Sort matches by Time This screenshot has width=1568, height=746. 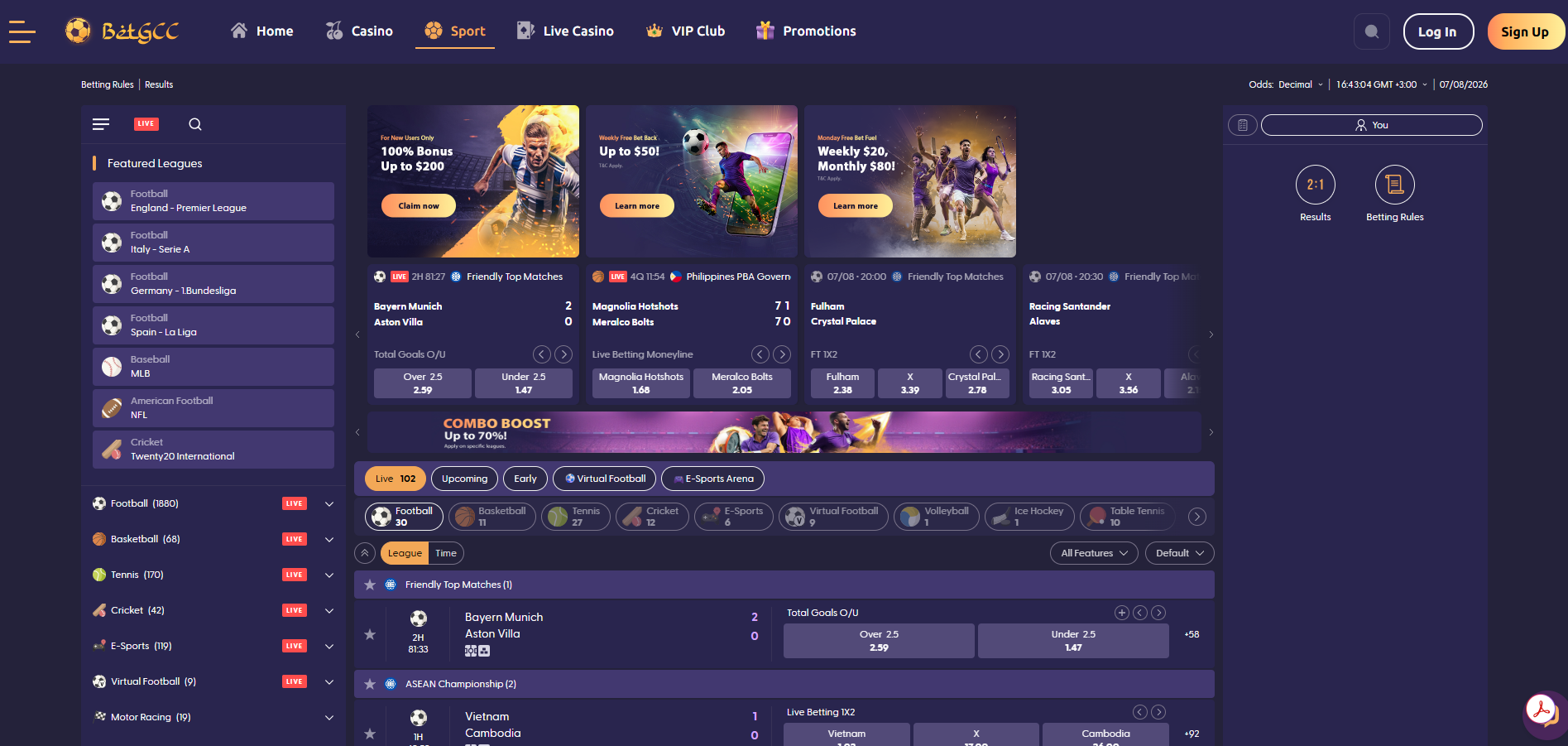(446, 553)
